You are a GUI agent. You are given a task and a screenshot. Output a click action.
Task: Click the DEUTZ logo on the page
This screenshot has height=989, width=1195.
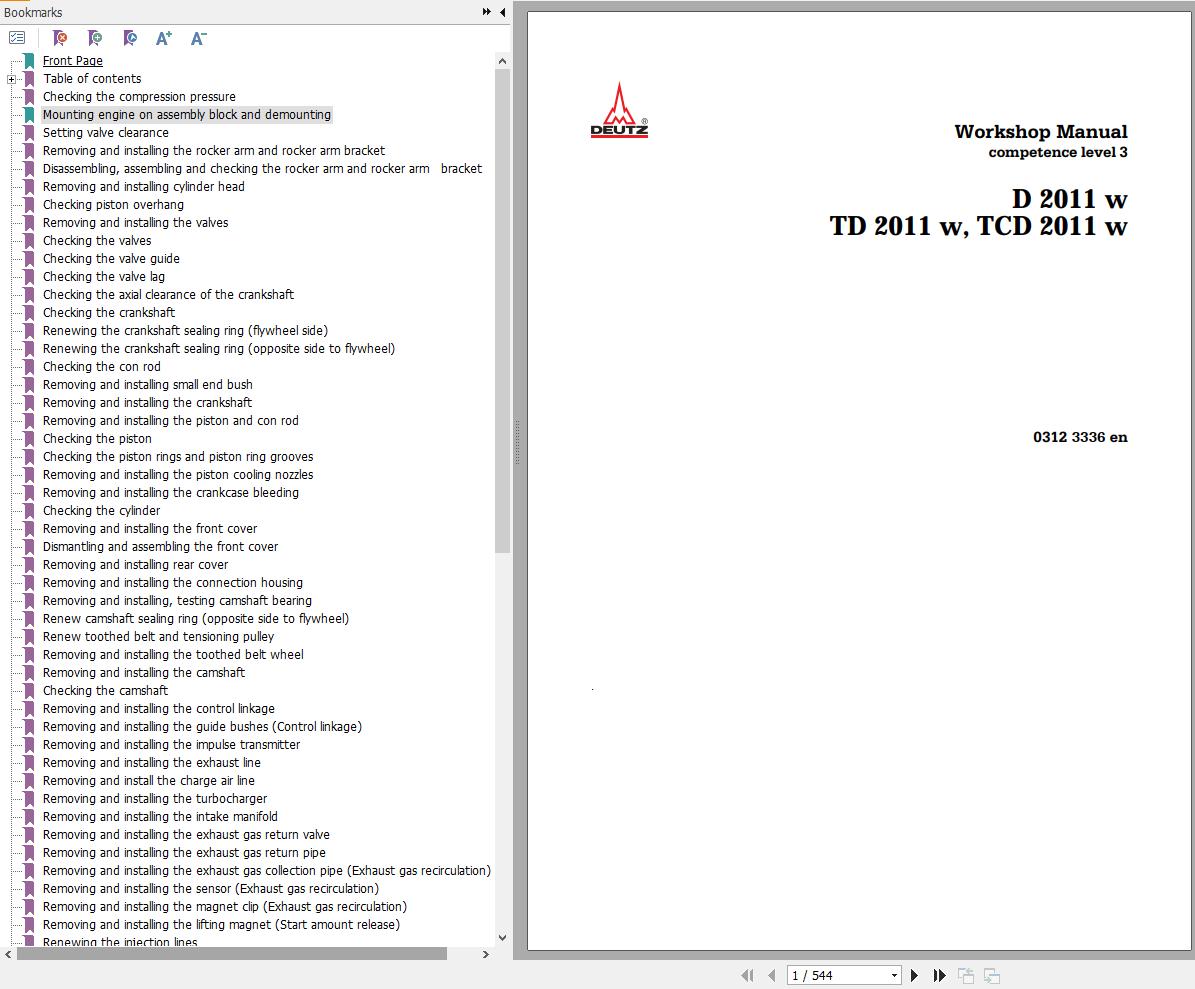pyautogui.click(x=620, y=110)
